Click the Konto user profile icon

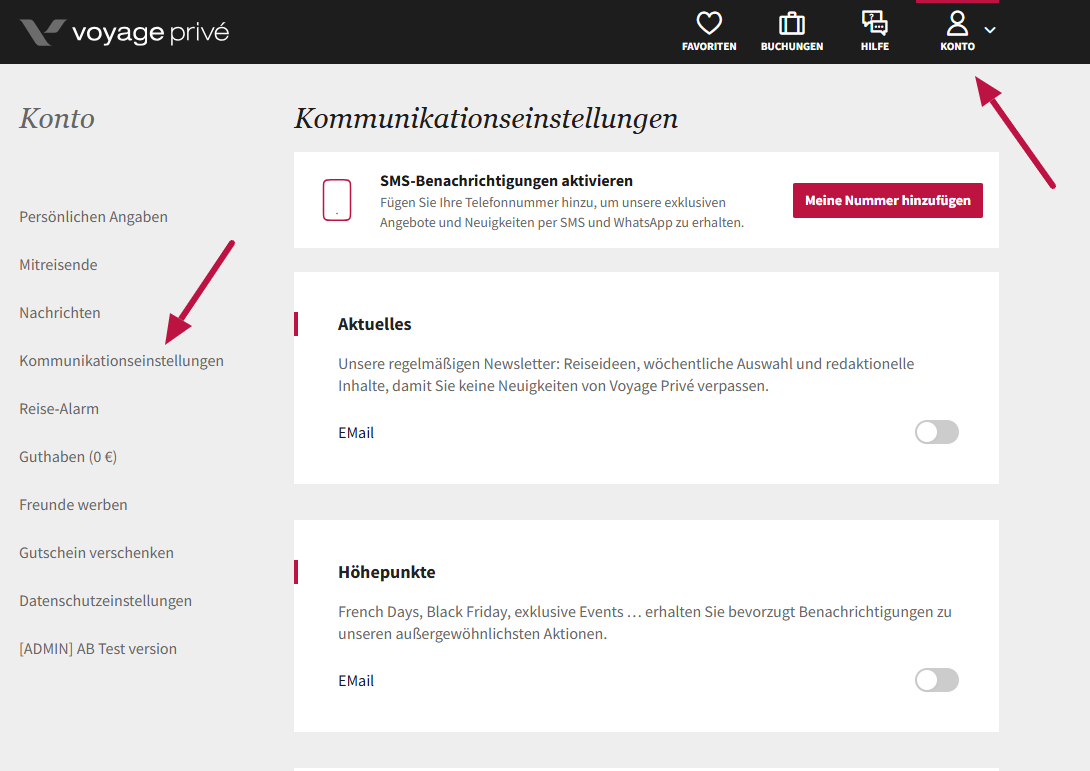957,24
